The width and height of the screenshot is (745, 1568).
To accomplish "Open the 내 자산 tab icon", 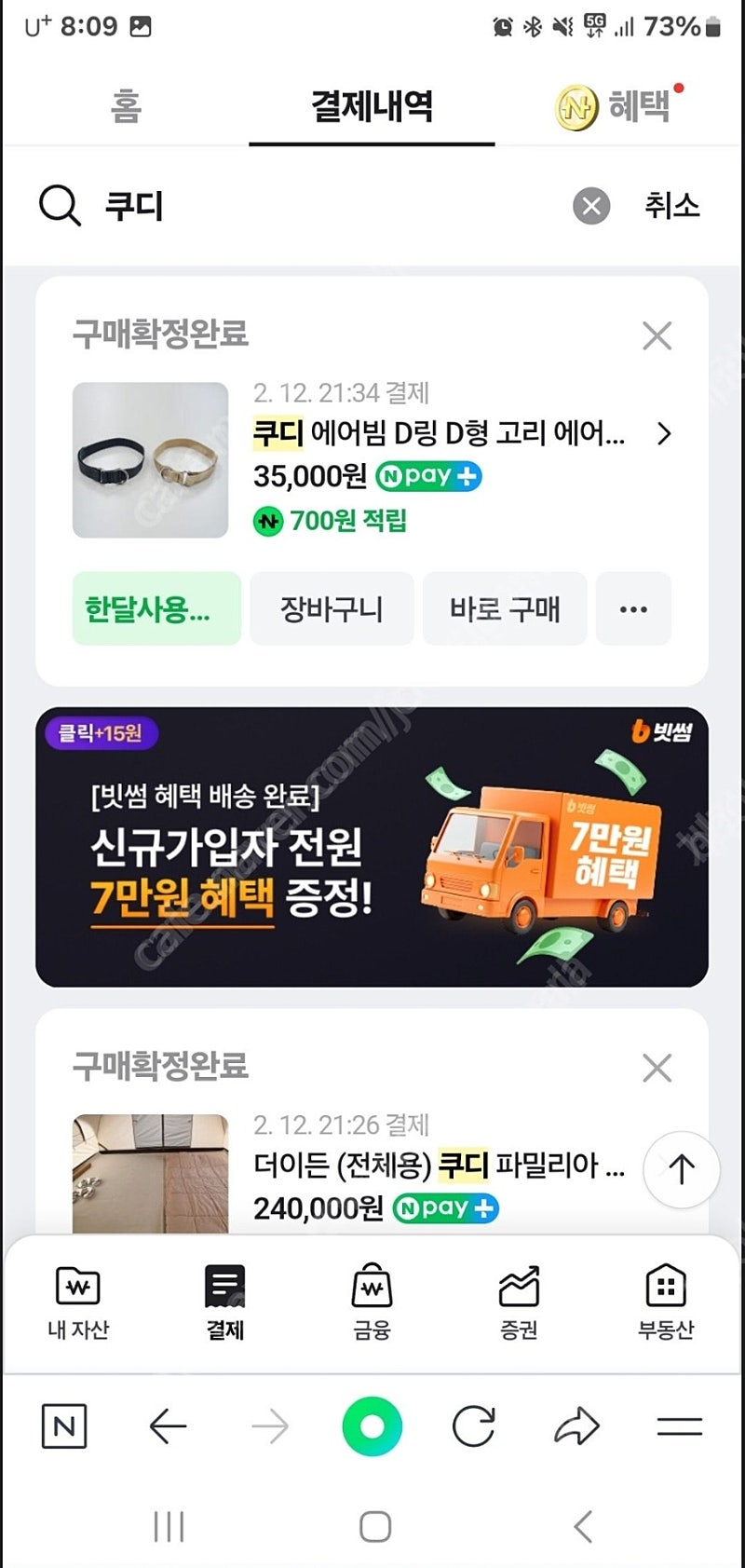I will pos(78,1287).
